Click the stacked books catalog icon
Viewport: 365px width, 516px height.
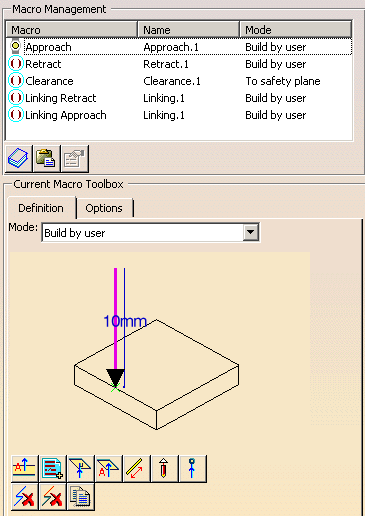18,158
